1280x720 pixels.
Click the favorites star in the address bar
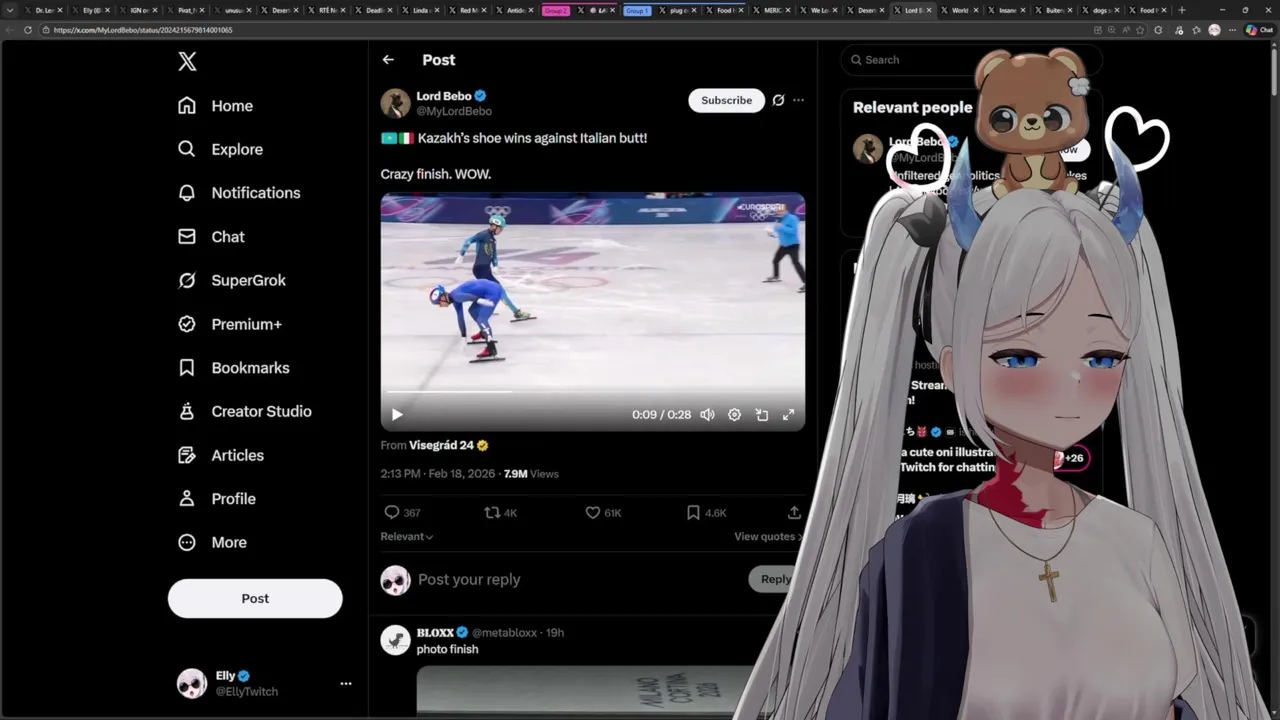tap(1141, 30)
